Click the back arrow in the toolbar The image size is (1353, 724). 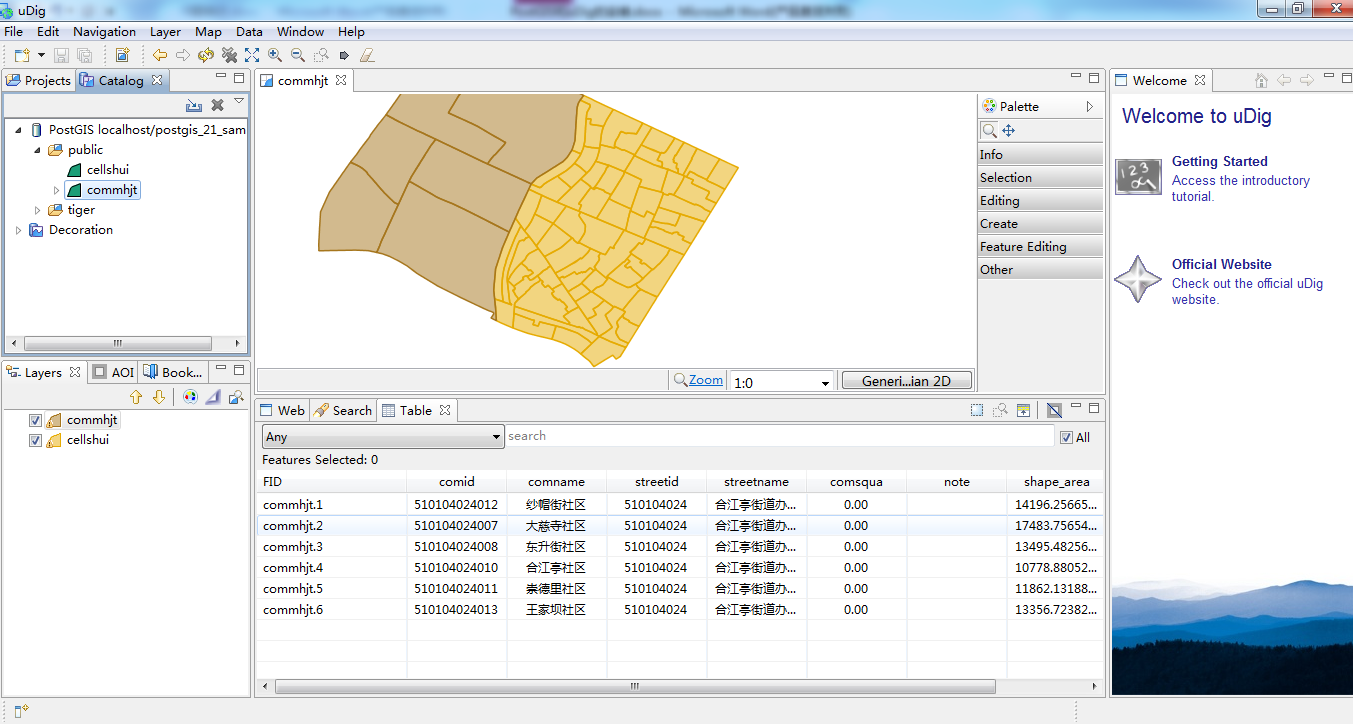[160, 56]
